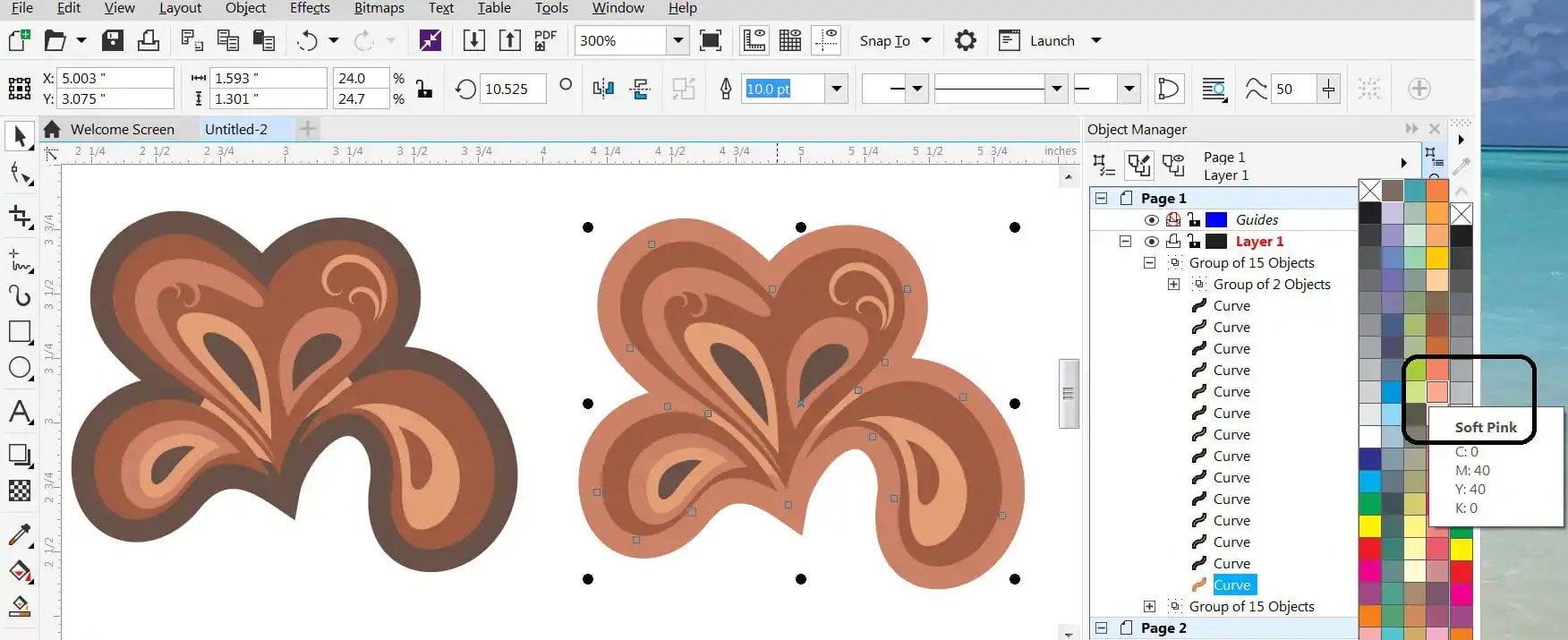
Task: Toggle the lock ratio padlock
Action: (424, 88)
